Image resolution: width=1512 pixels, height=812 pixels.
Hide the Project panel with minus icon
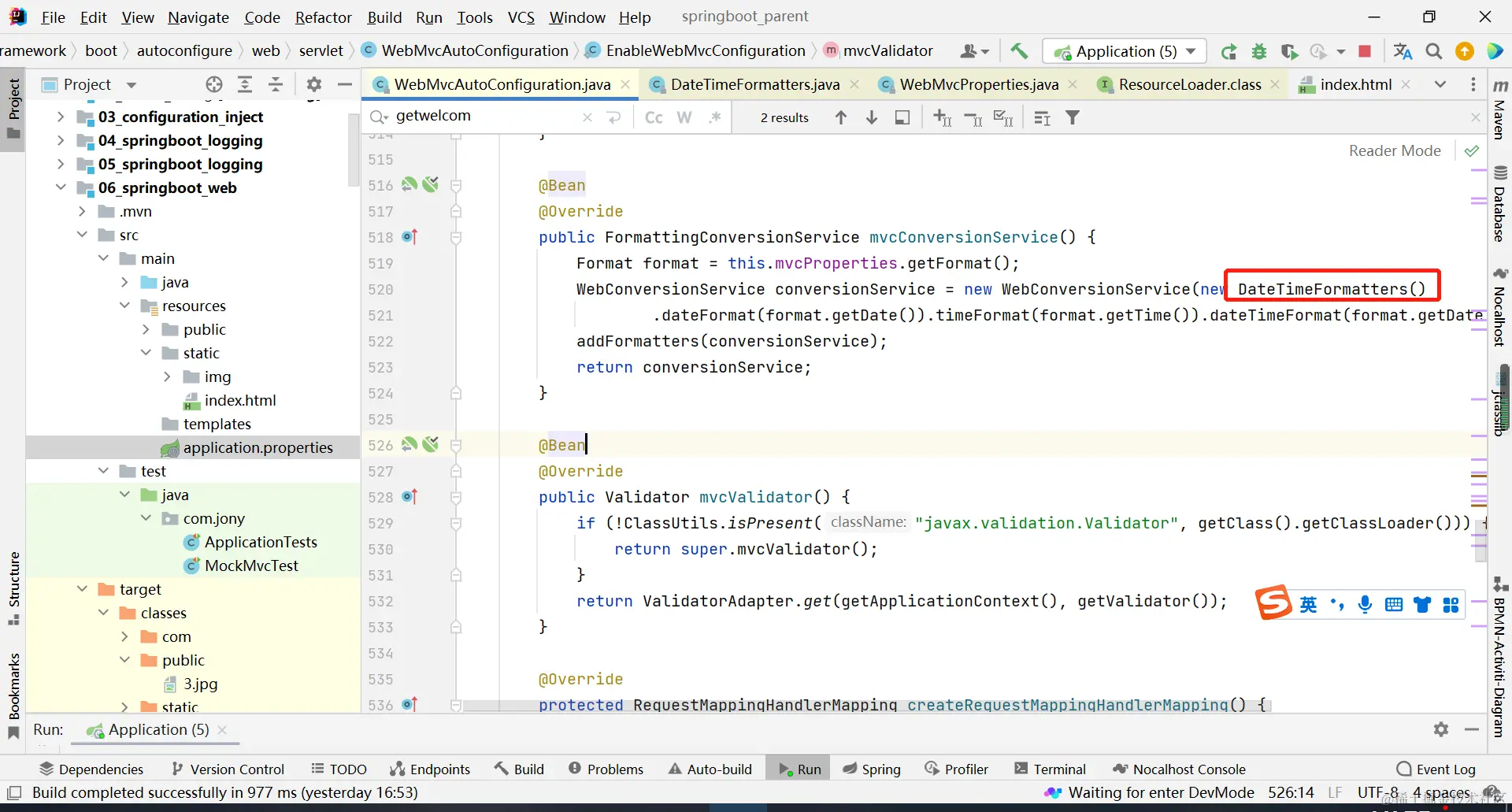(x=344, y=84)
